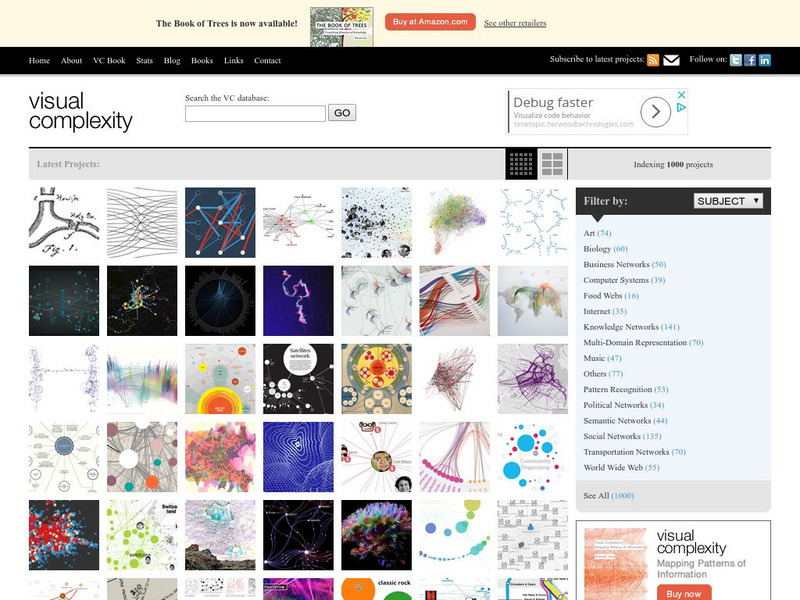Open the VC Book menu item
Image resolution: width=800 pixels, height=600 pixels.
(x=109, y=60)
